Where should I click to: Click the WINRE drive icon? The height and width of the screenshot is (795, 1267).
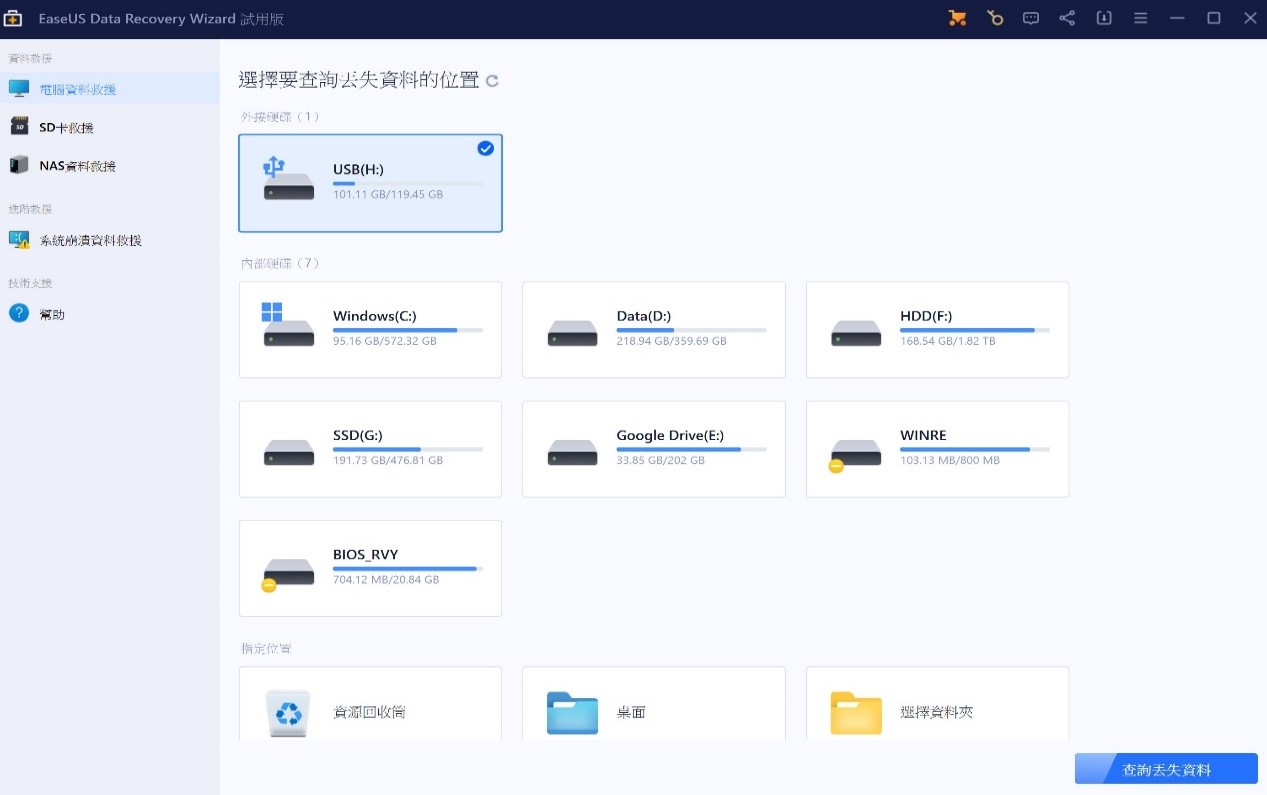[x=855, y=455]
